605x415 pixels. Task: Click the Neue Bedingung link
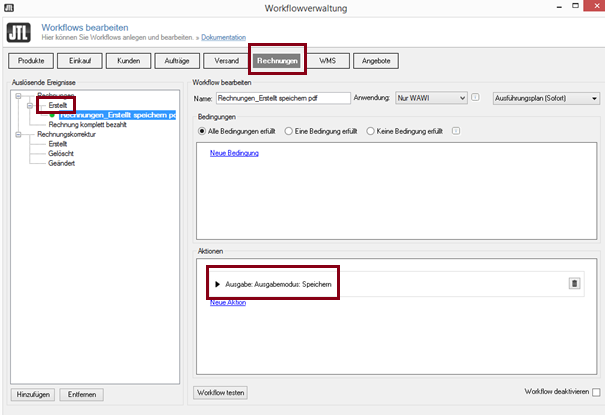click(234, 153)
